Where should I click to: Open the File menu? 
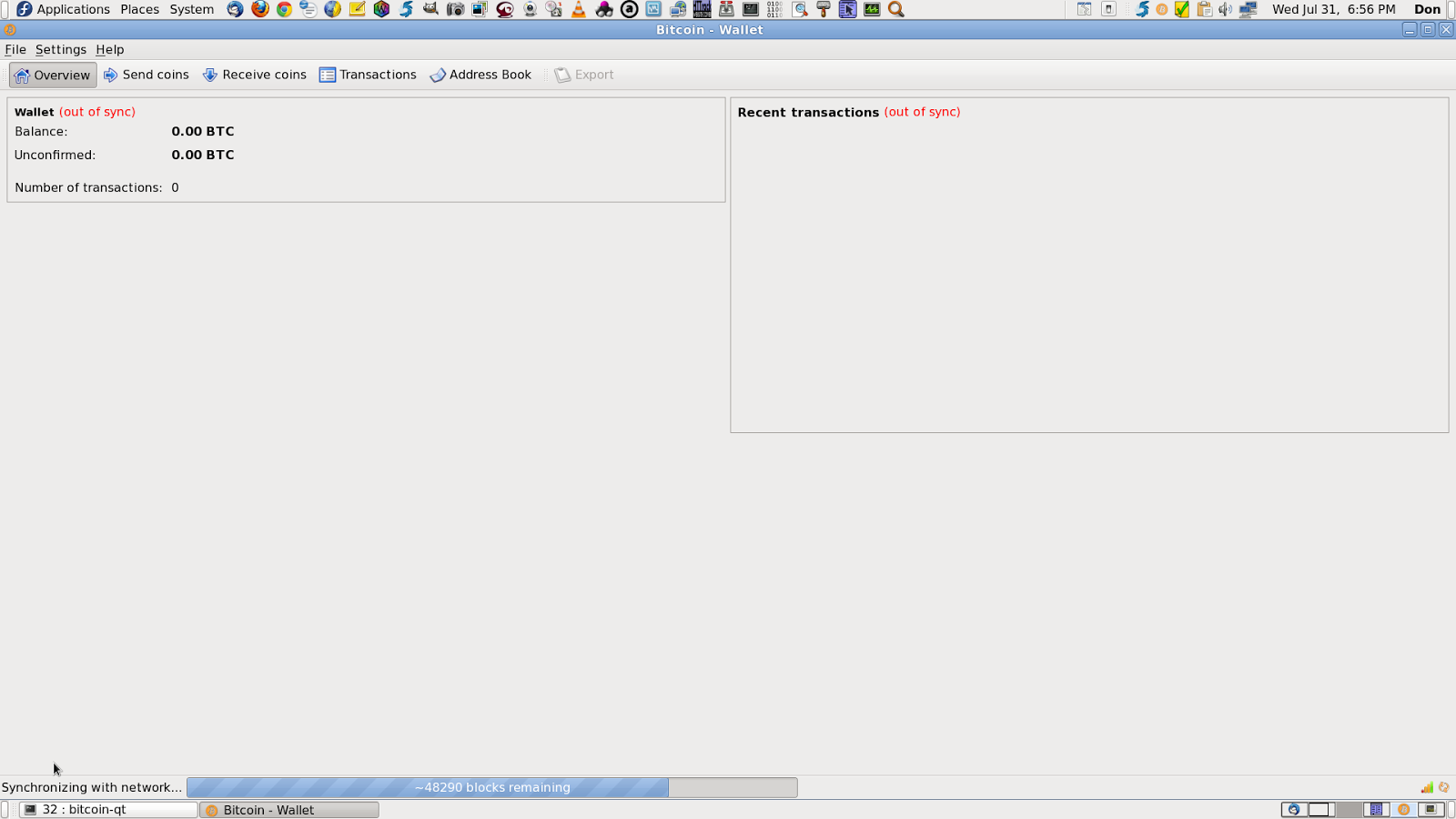click(x=15, y=49)
